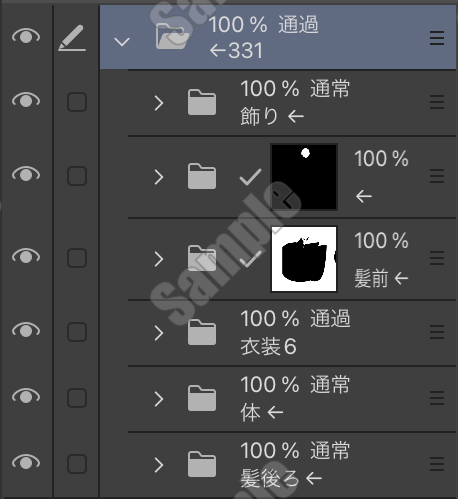The width and height of the screenshot is (458, 499).
Task: Check the edit box for 衣装6 folder
Action: (x=77, y=332)
